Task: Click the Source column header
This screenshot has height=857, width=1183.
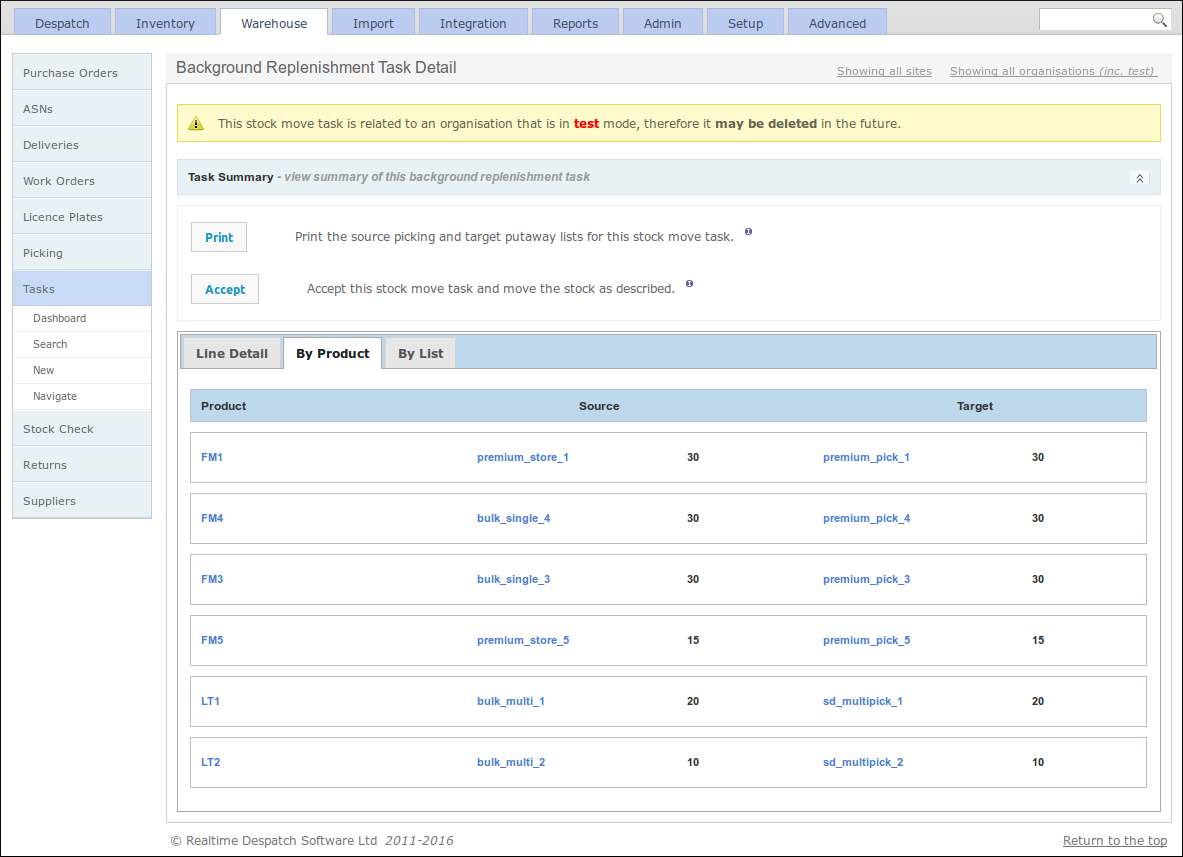Action: [599, 406]
